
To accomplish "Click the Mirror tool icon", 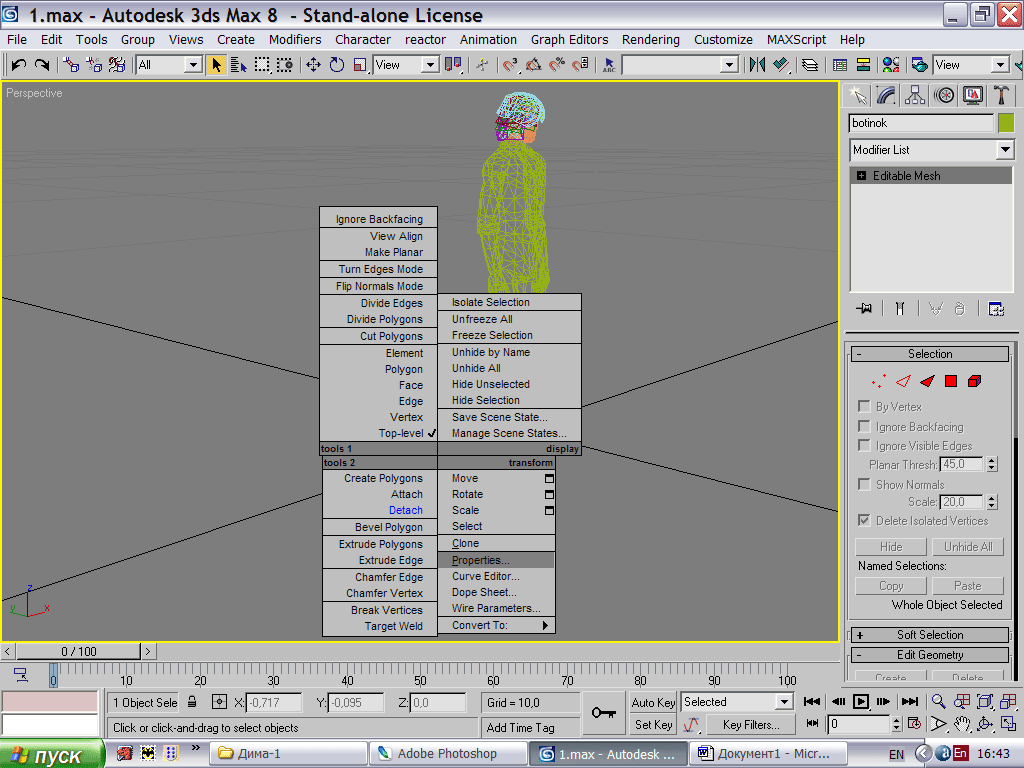I will pos(758,65).
